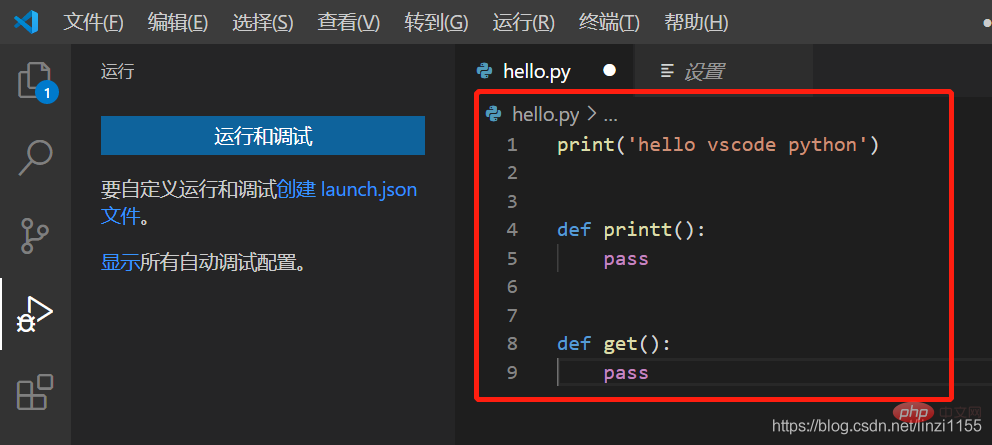Open the Search view icon

[35, 158]
